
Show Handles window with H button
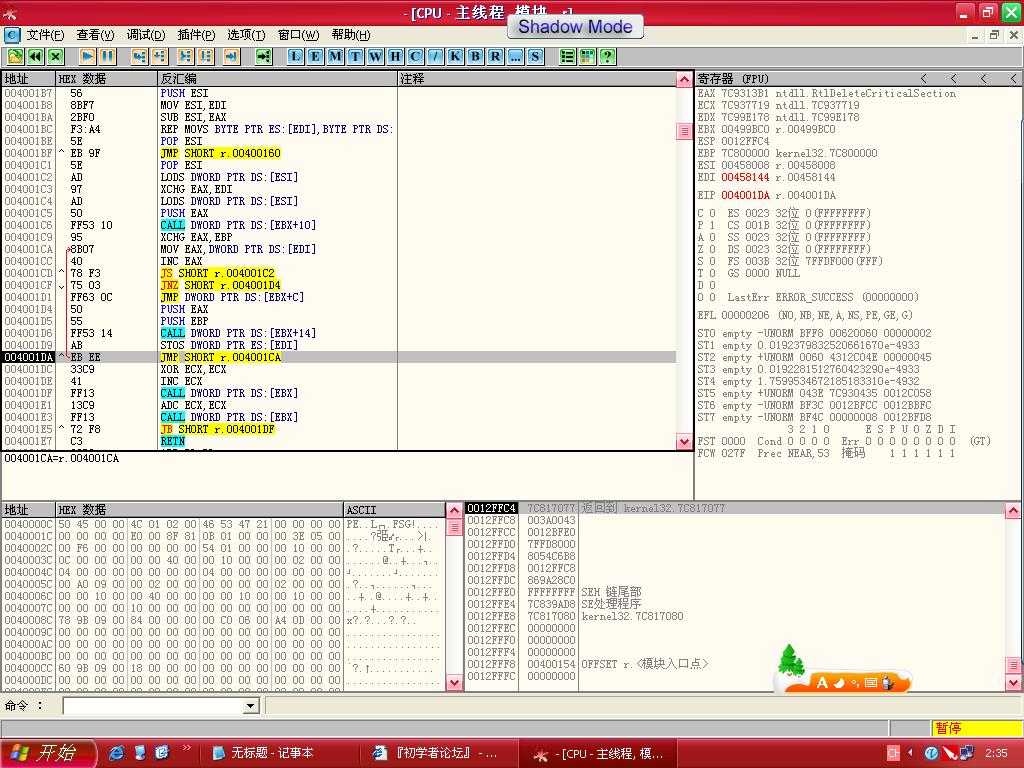[395, 56]
